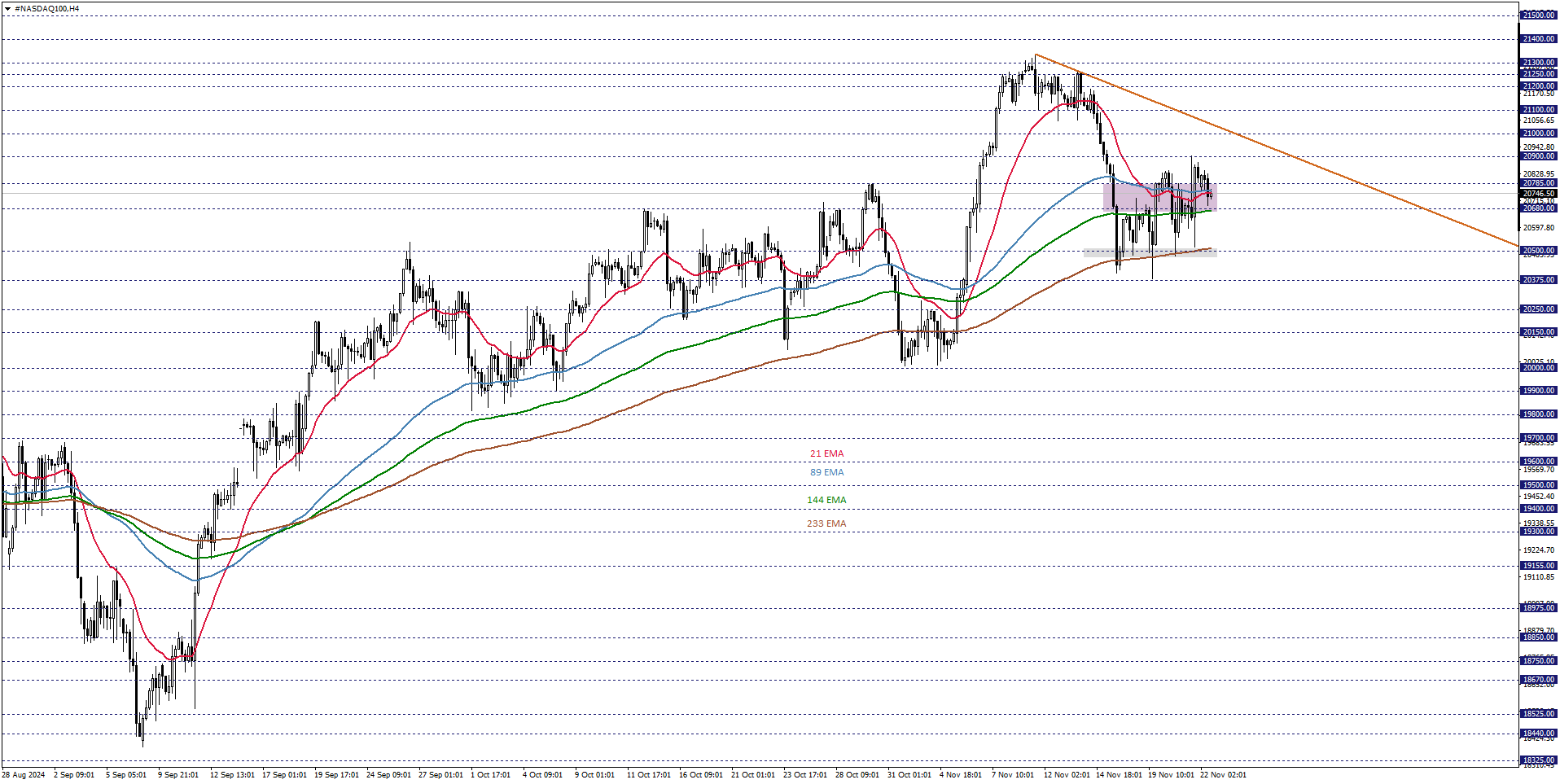Click the 19800.00 price level label
The width and height of the screenshot is (1560, 784).
[x=1538, y=414]
